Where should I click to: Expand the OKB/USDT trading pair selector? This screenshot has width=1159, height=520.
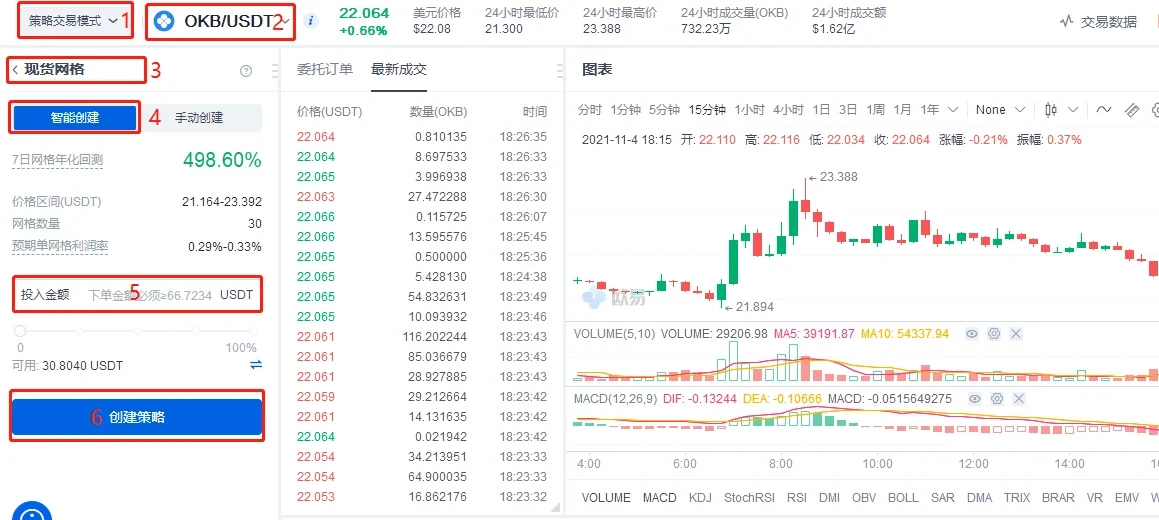[285, 21]
